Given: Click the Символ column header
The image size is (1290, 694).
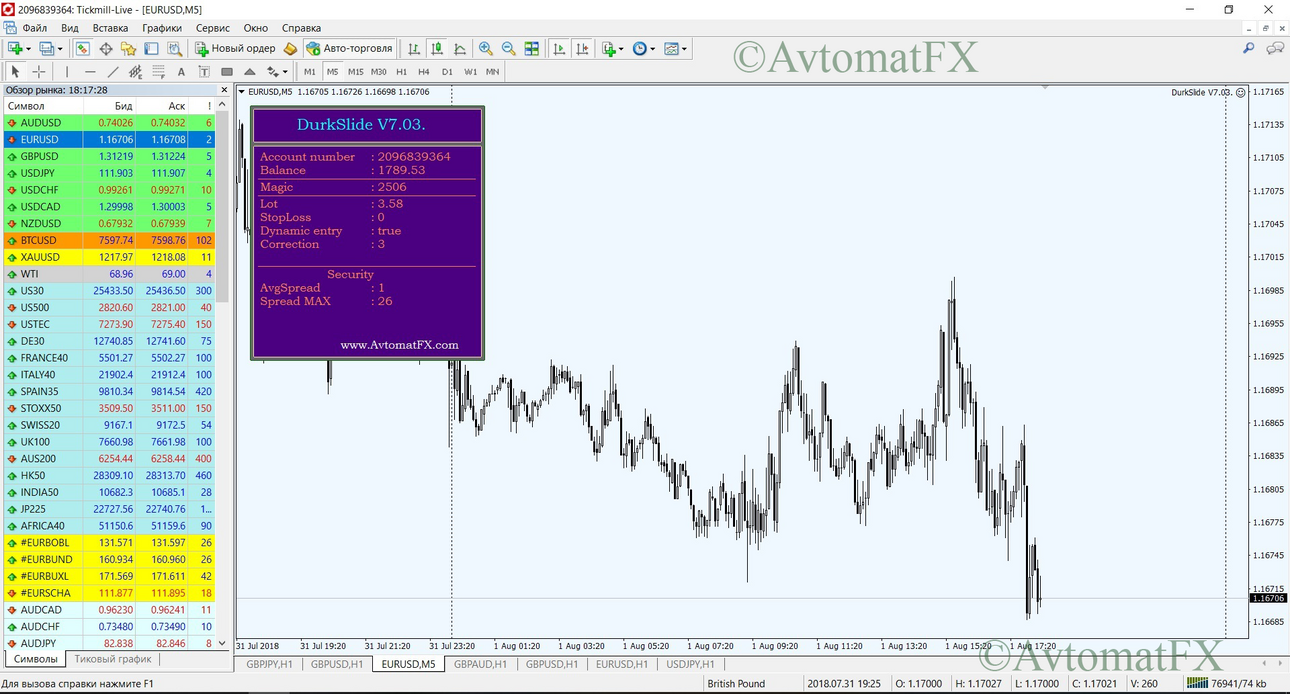Looking at the screenshot, I should [43, 105].
